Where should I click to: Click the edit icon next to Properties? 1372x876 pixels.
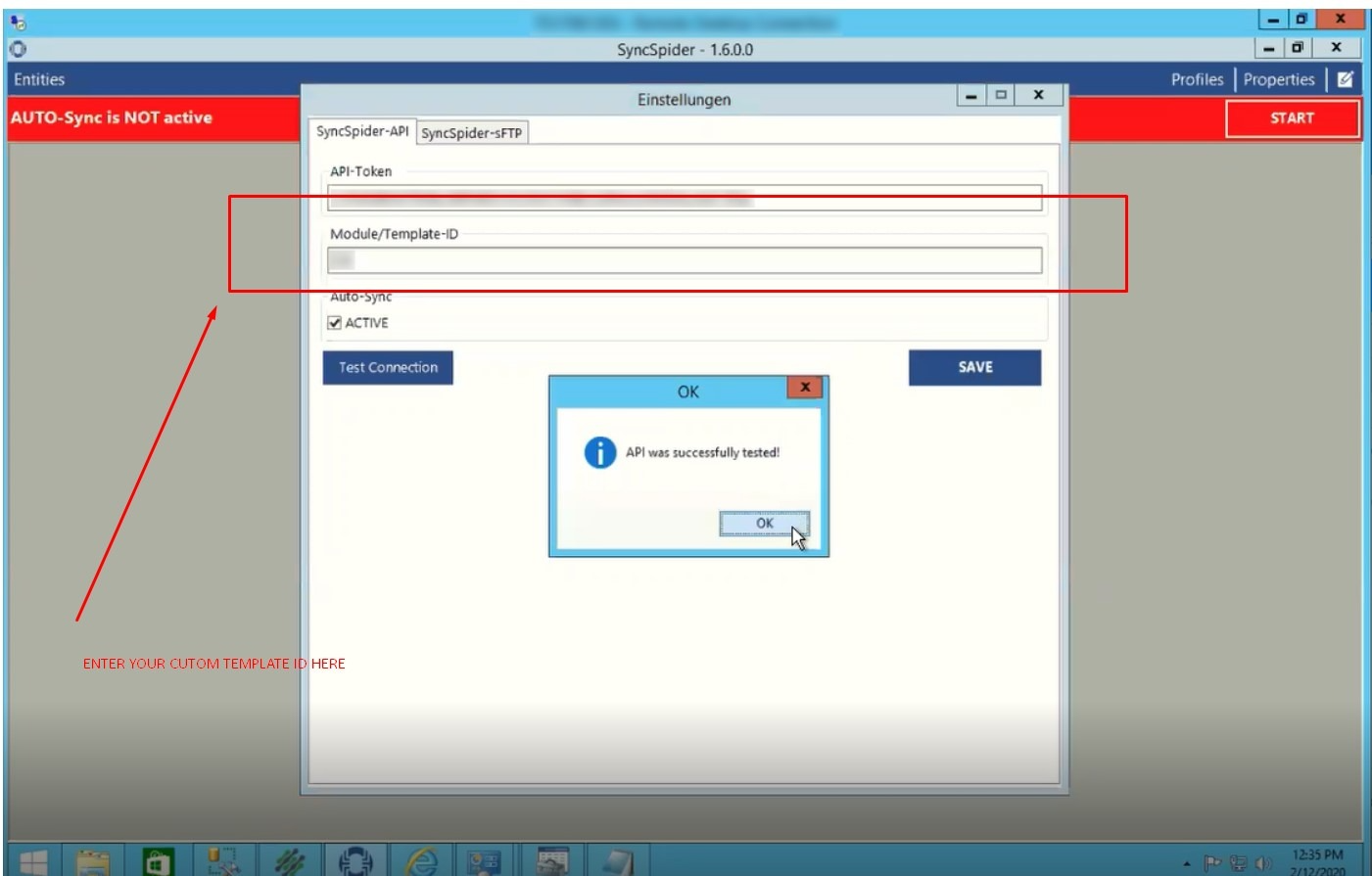coord(1346,80)
